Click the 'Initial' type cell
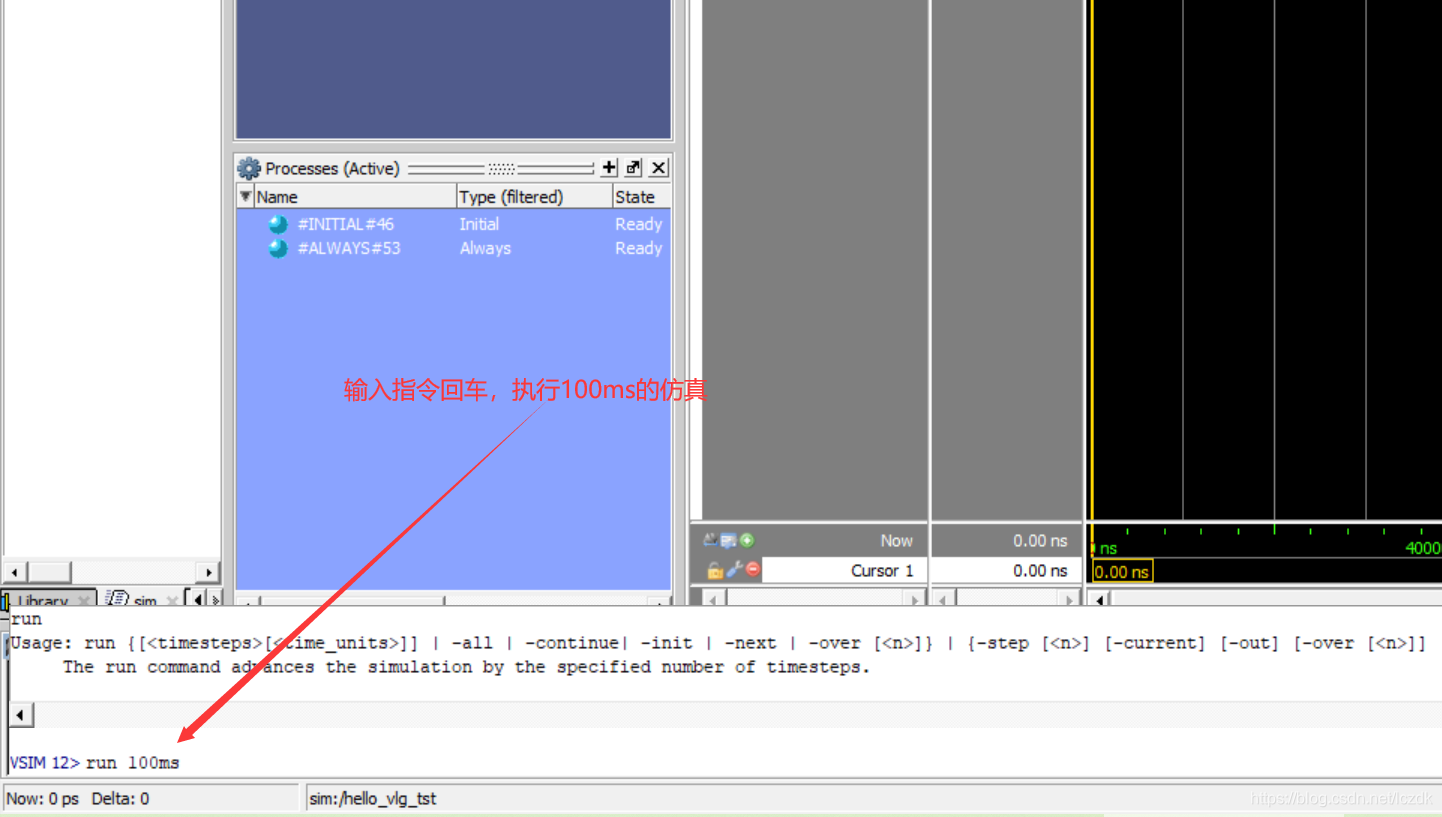This screenshot has width=1442, height=817. click(479, 224)
